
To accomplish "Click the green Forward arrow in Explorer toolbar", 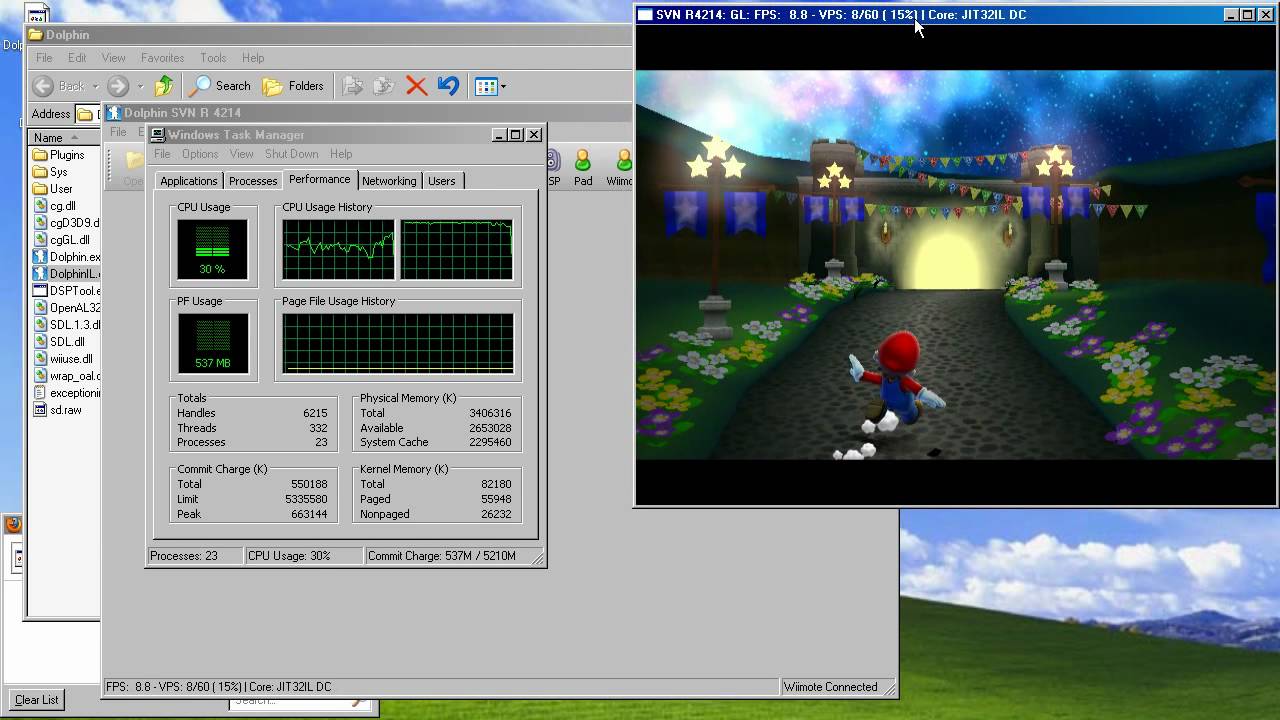I will pyautogui.click(x=117, y=86).
